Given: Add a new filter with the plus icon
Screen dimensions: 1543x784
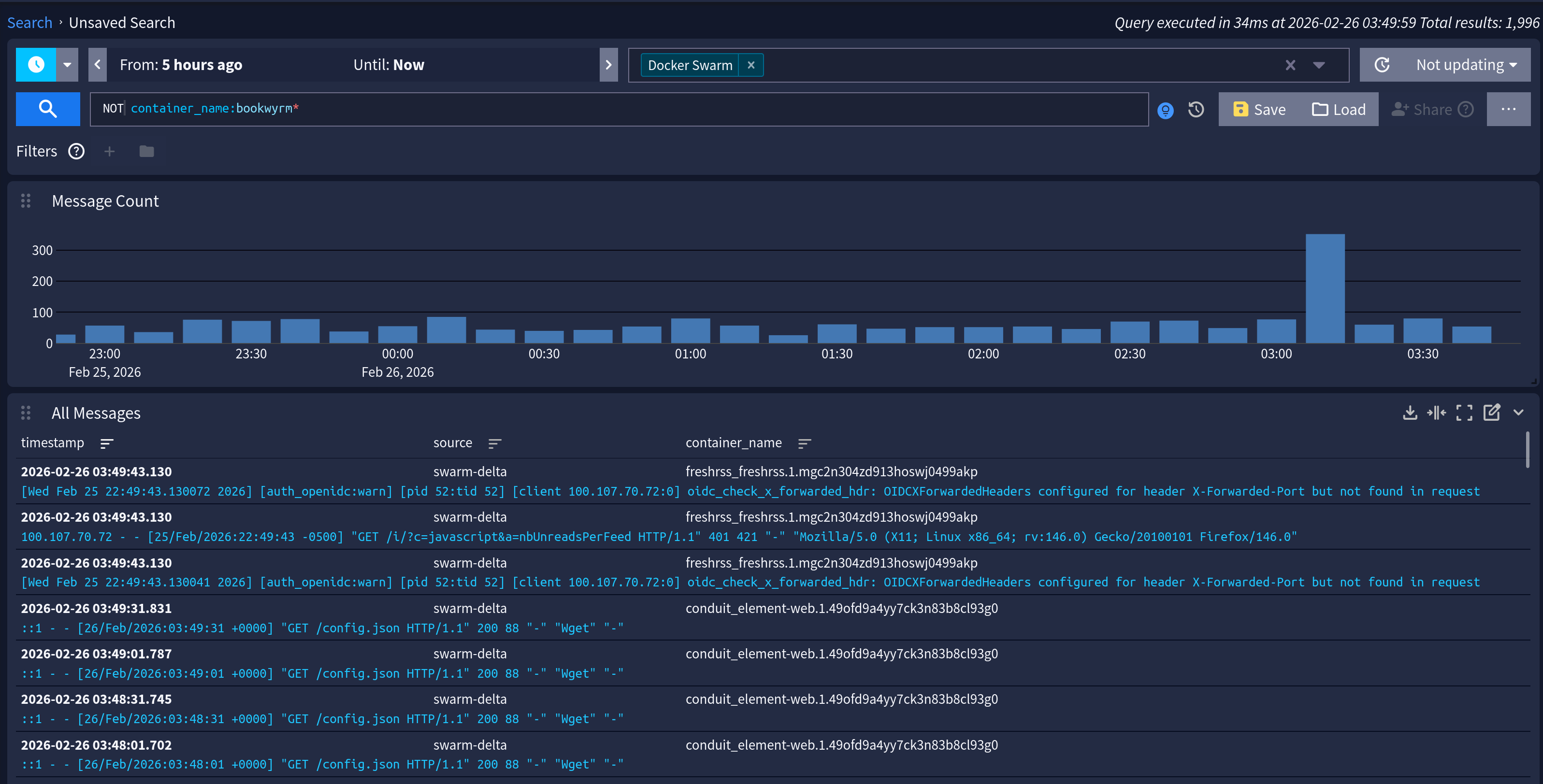Looking at the screenshot, I should click(110, 151).
